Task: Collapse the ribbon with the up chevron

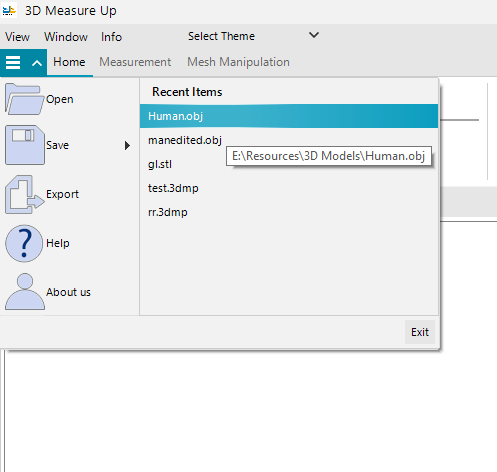Action: tap(37, 63)
